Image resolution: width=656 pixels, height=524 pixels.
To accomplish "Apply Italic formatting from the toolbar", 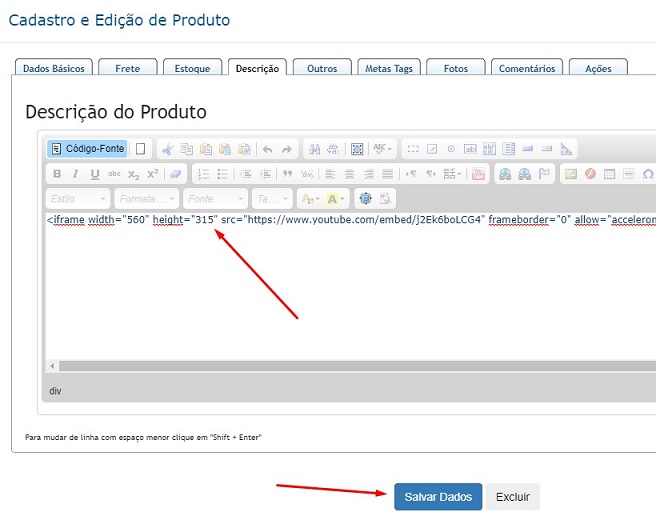I will pyautogui.click(x=75, y=174).
